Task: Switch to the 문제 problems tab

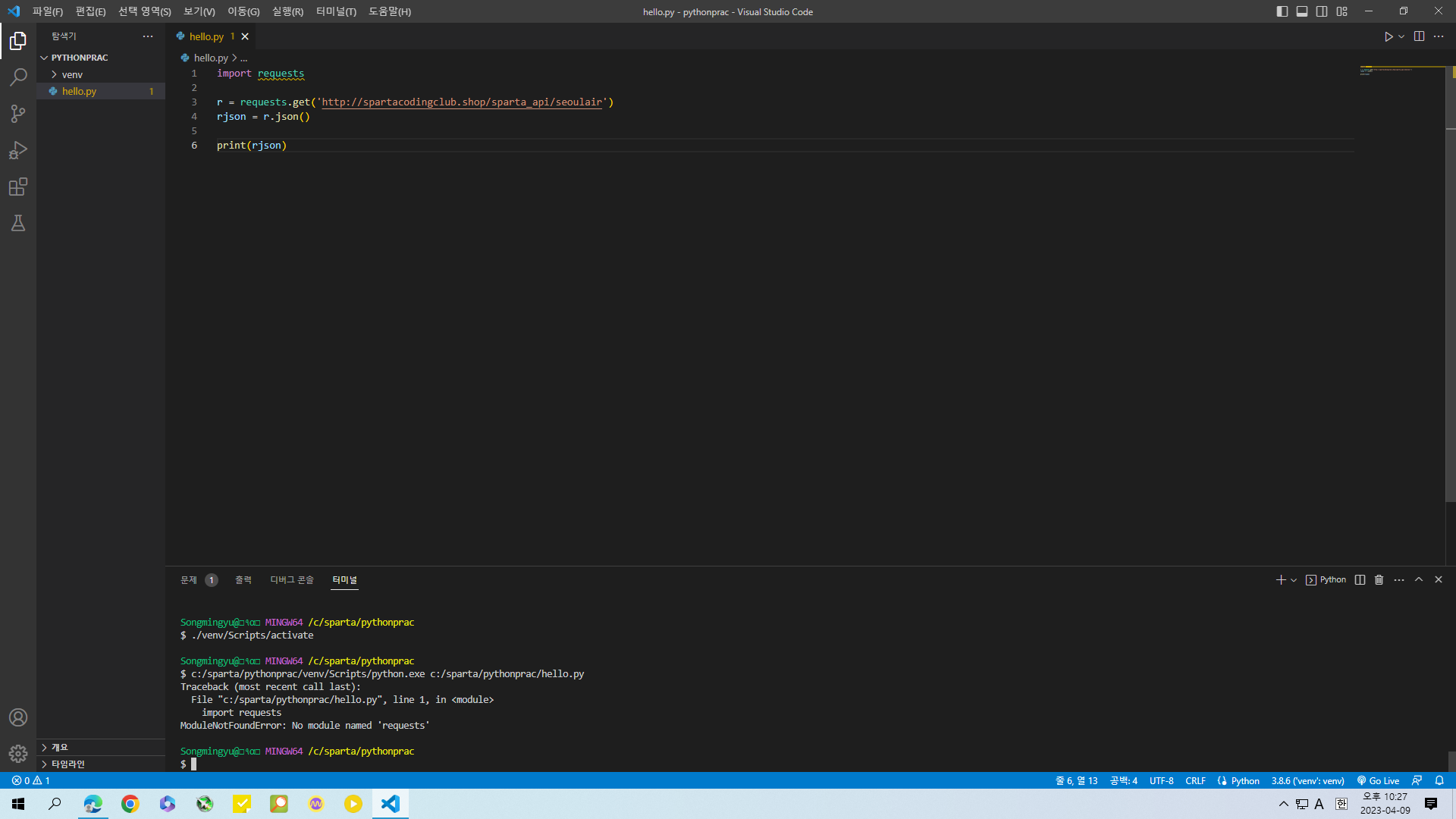Action: (x=199, y=580)
